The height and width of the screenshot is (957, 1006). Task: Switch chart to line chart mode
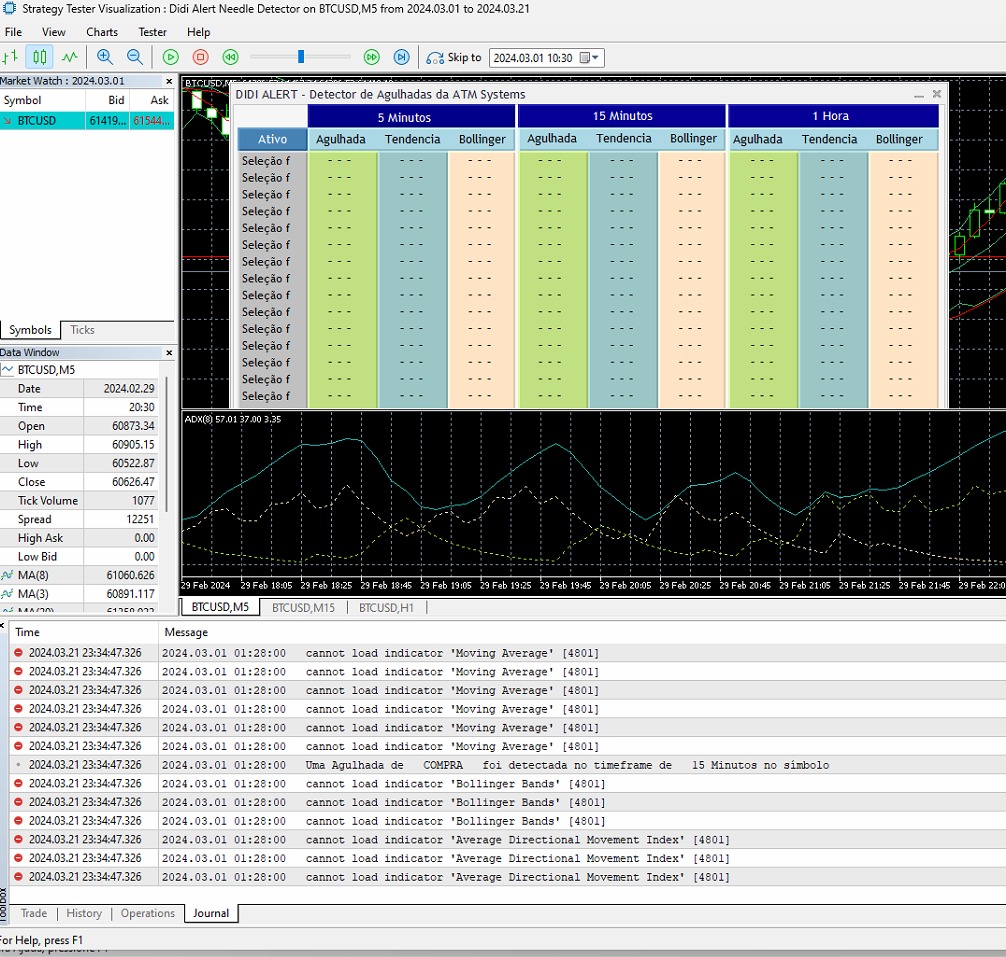click(70, 58)
